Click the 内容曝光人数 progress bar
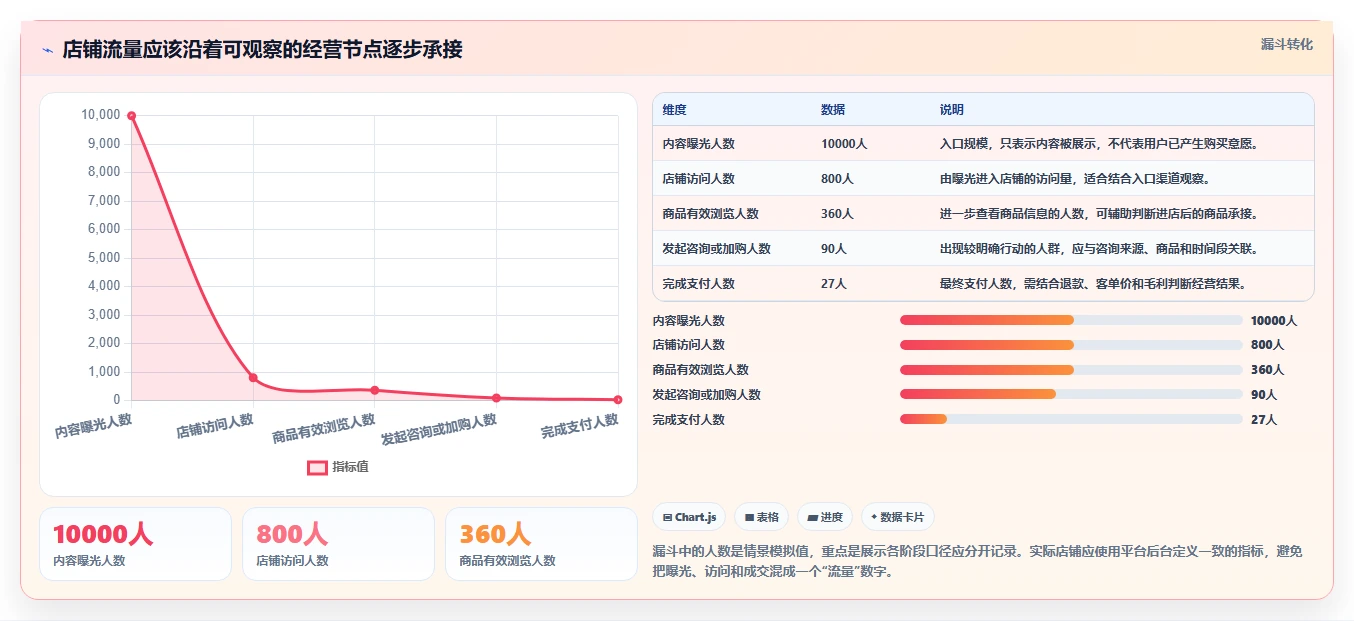 [1071, 320]
